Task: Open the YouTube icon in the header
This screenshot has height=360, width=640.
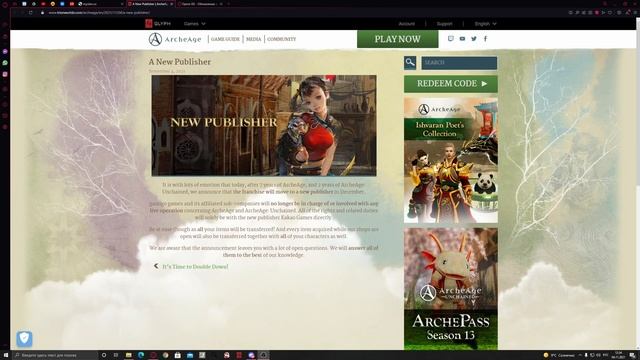Action: tap(462, 39)
